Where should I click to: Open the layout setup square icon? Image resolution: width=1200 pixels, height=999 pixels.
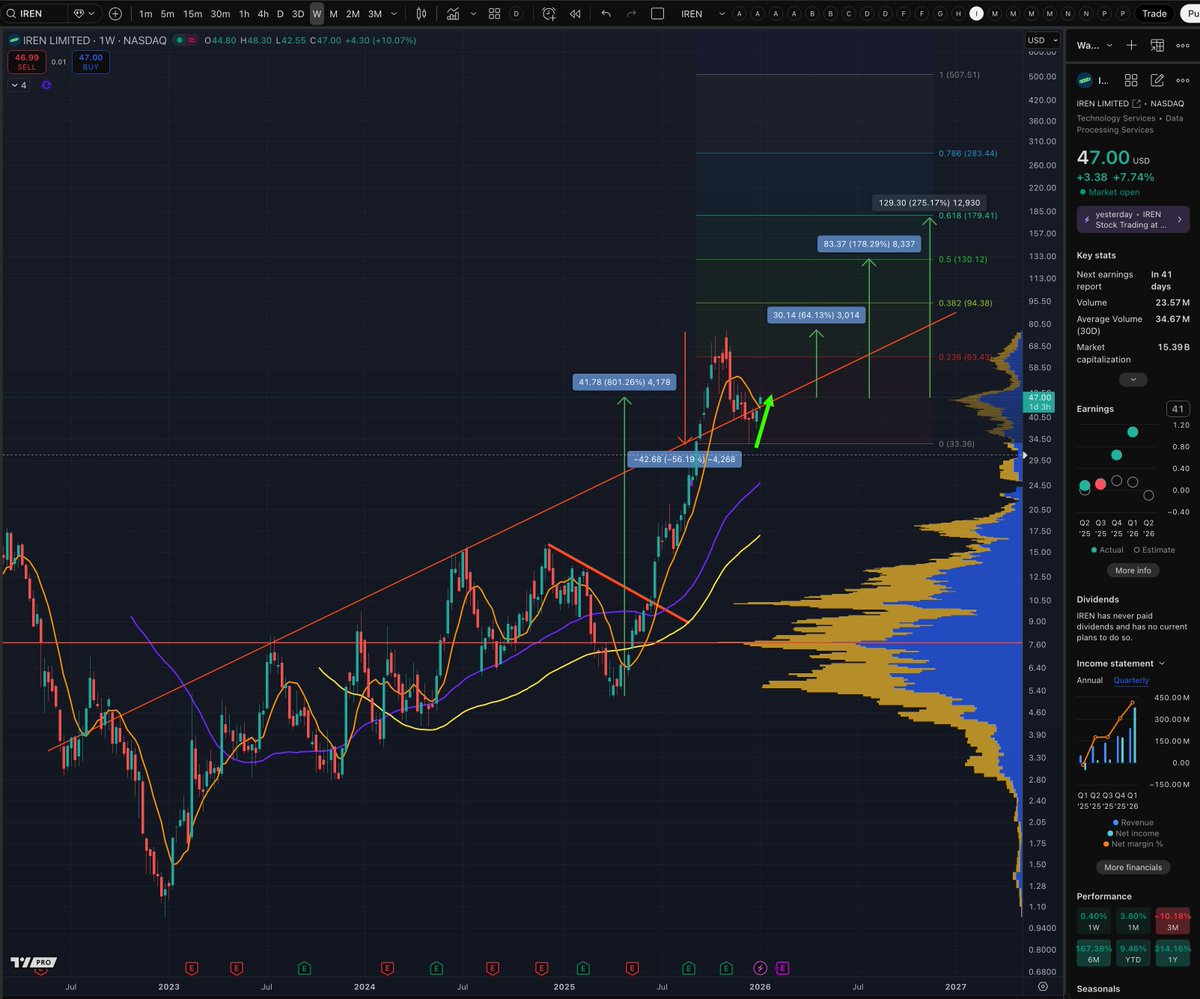coord(657,14)
